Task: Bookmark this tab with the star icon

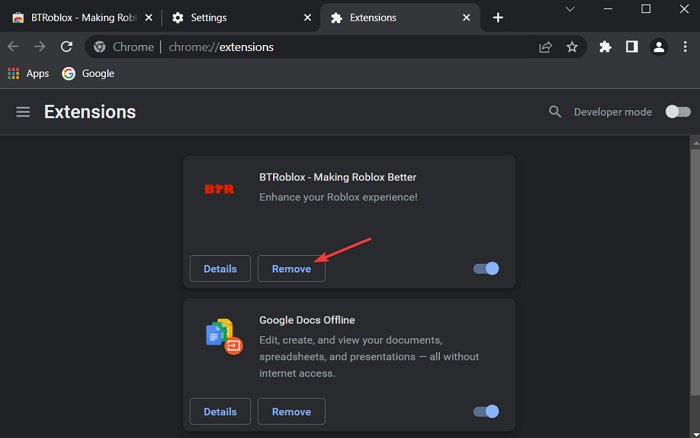Action: point(572,47)
